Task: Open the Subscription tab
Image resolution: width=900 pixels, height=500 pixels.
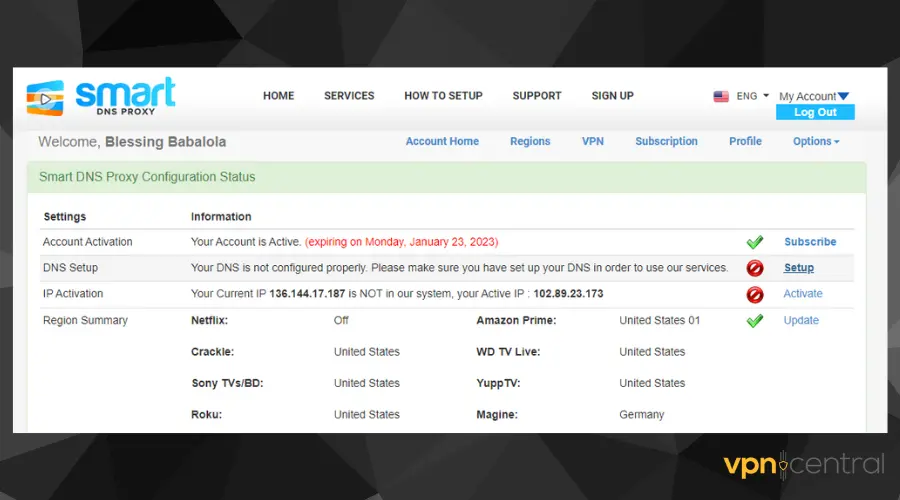Action: point(666,141)
